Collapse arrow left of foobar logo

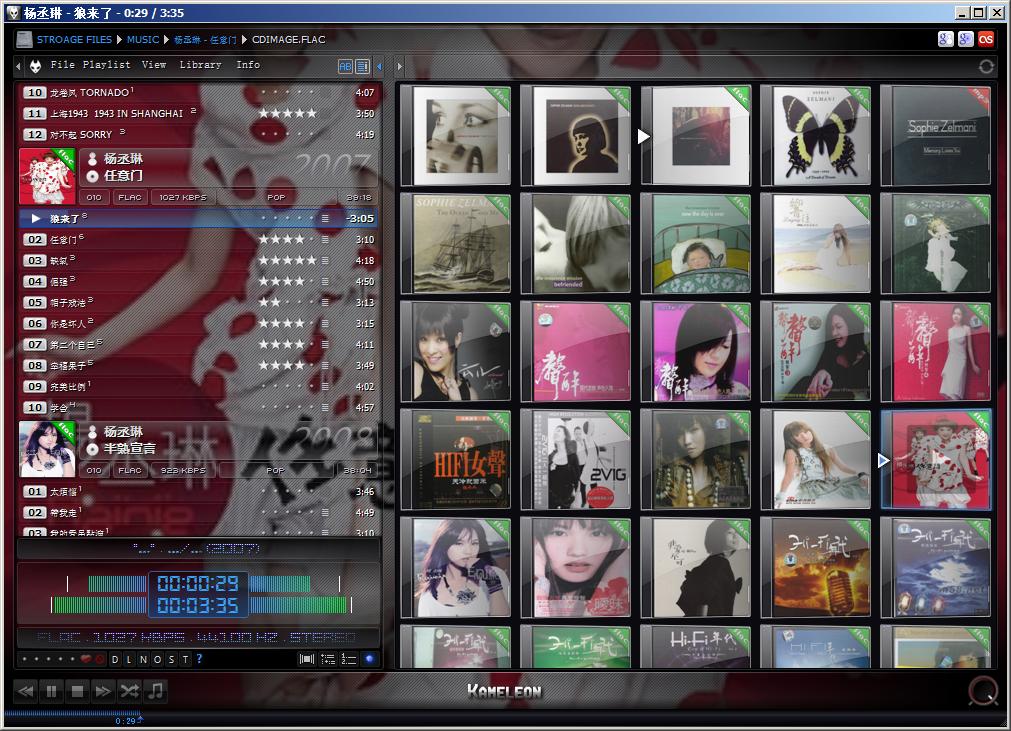point(18,66)
